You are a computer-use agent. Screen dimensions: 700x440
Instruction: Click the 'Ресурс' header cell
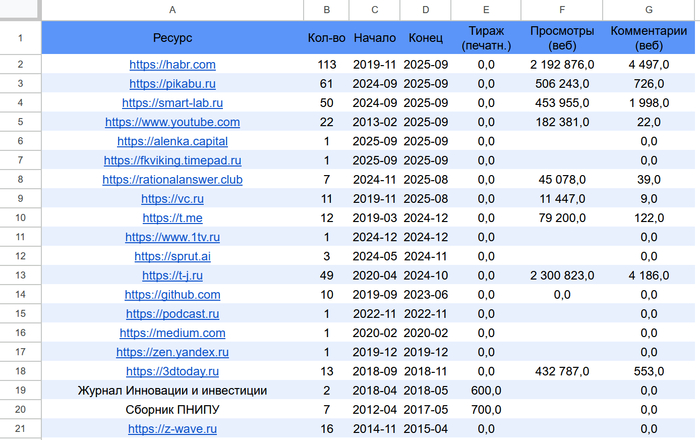[x=172, y=38]
